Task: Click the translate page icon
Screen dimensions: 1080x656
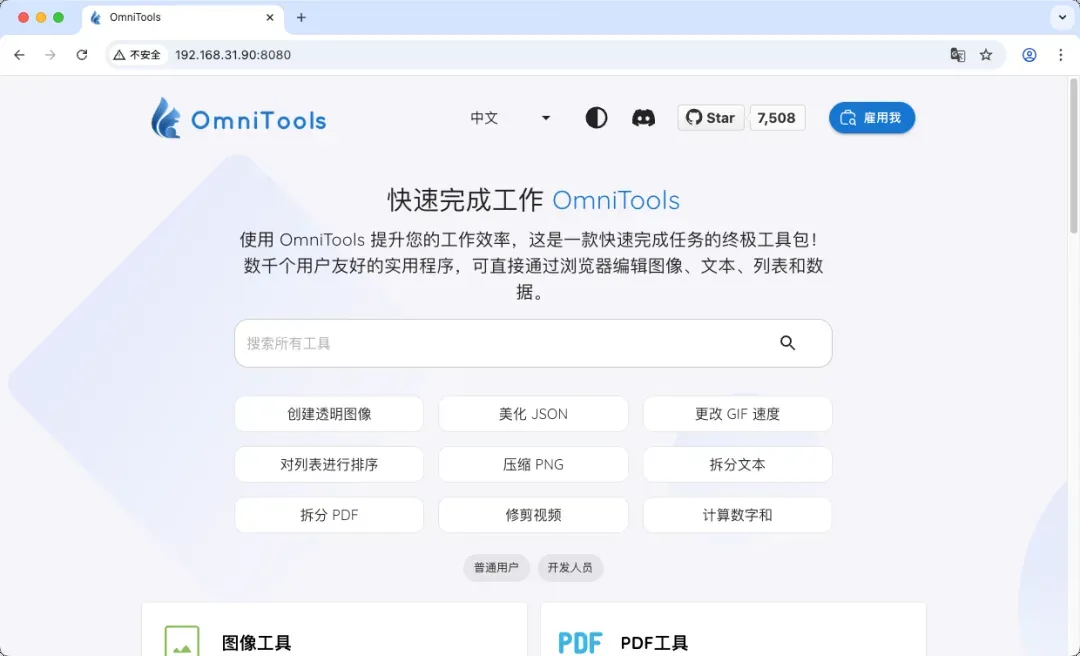Action: click(957, 54)
